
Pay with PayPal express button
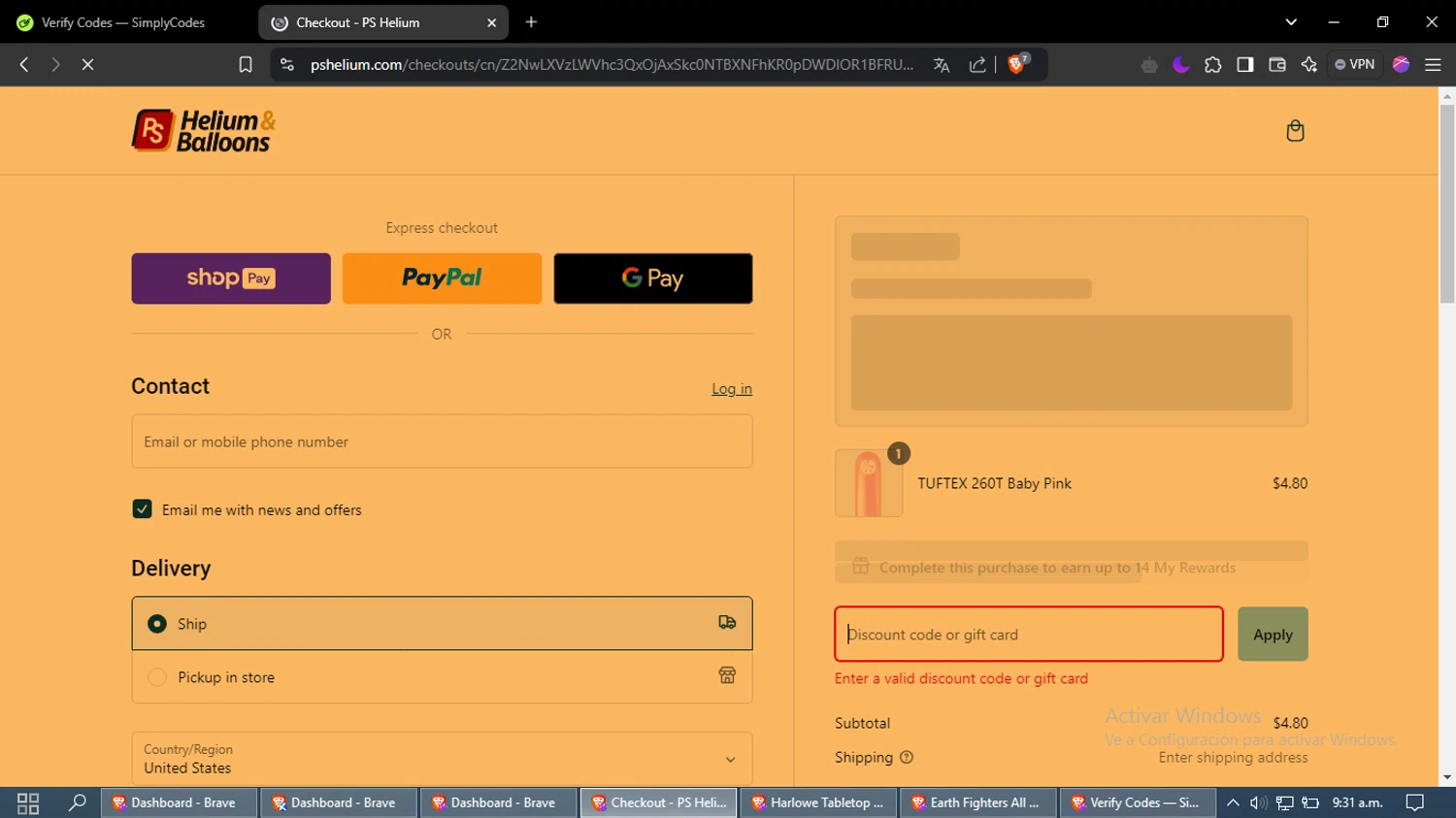[x=442, y=278]
